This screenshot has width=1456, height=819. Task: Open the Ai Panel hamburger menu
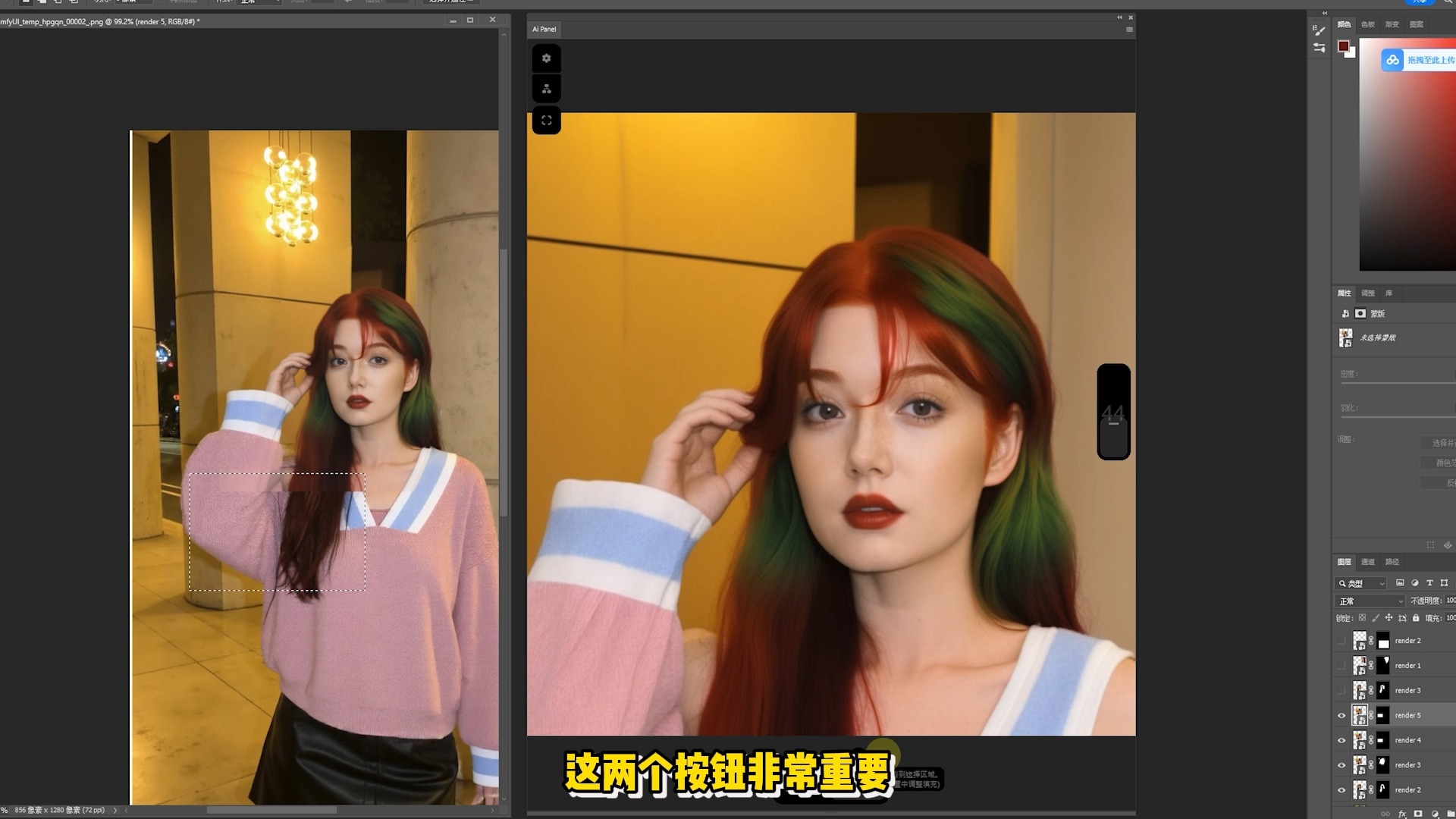[1128, 27]
